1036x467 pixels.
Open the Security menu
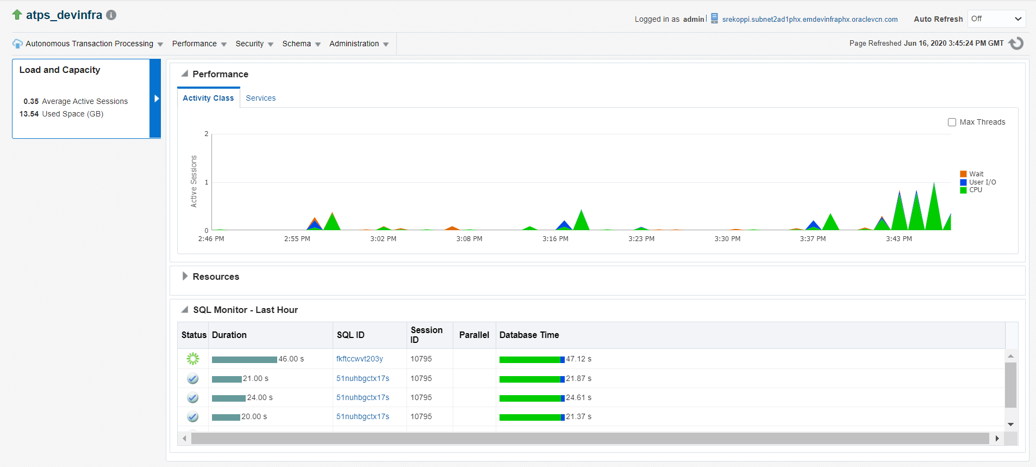point(254,44)
